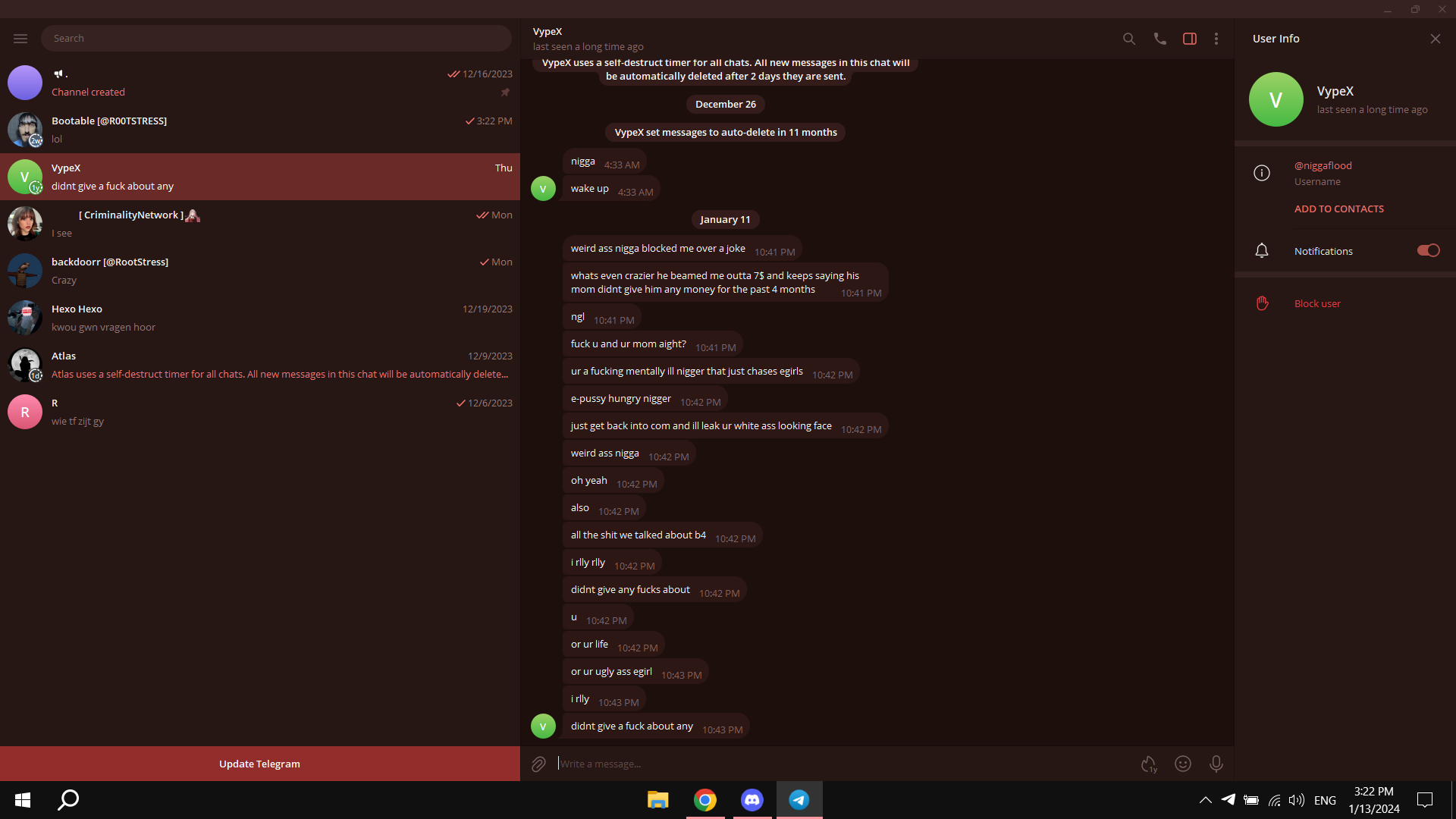Select the VypeX chat in list

click(260, 177)
